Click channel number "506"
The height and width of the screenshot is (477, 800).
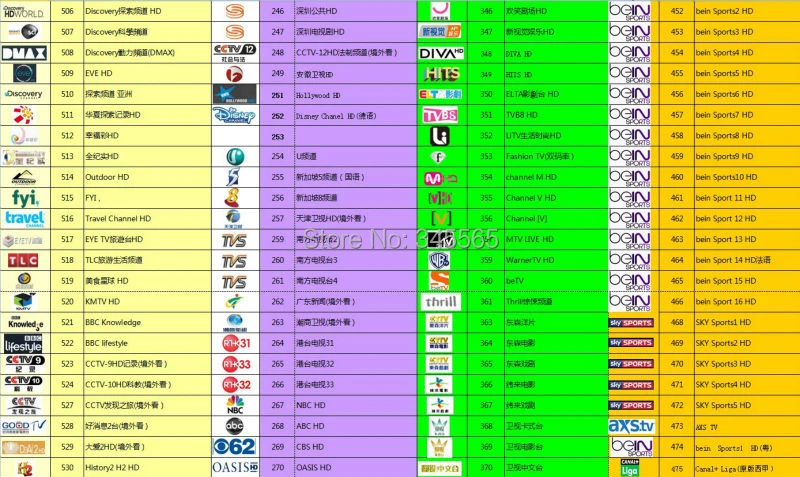pos(67,11)
